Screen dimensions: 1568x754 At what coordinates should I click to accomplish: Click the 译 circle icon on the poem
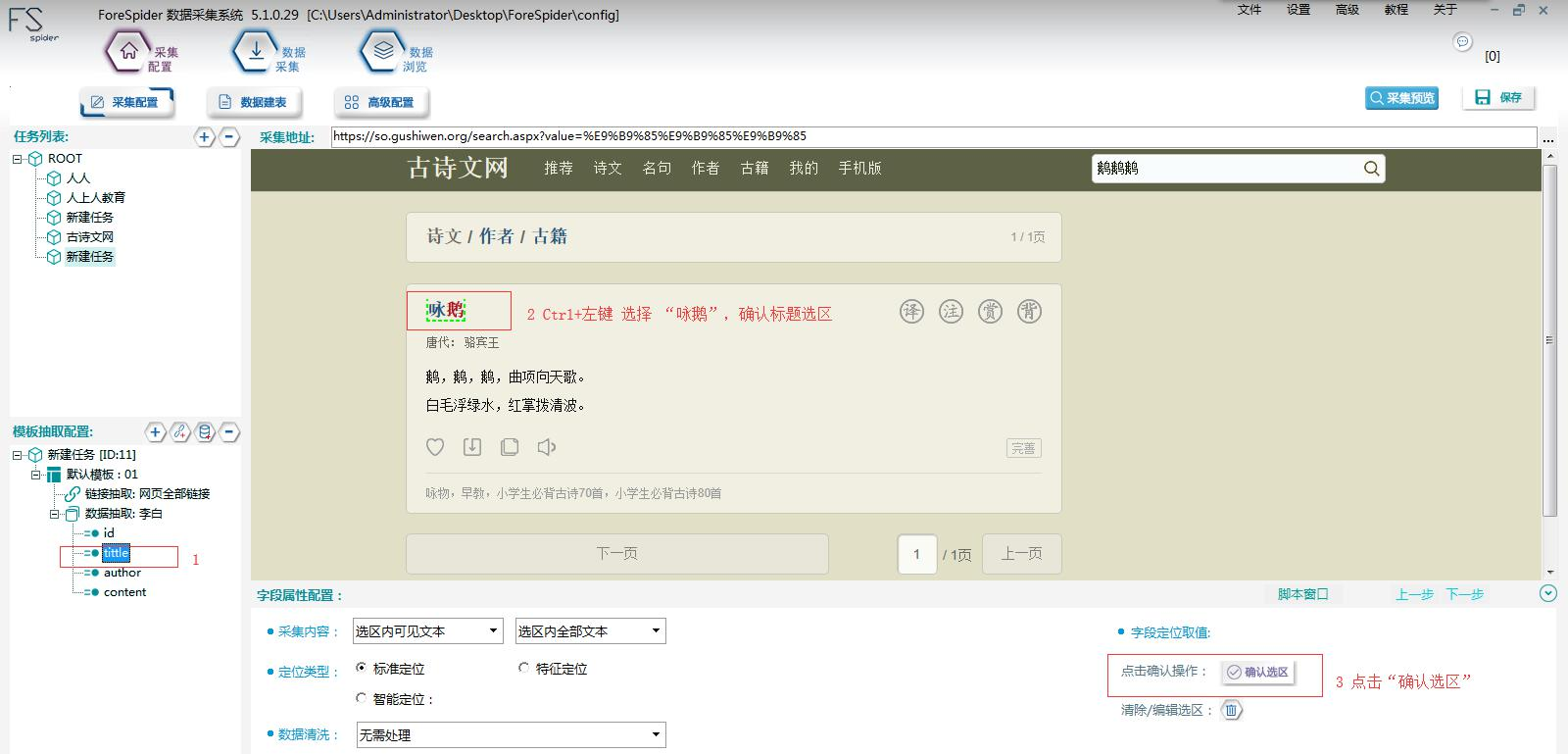(911, 312)
